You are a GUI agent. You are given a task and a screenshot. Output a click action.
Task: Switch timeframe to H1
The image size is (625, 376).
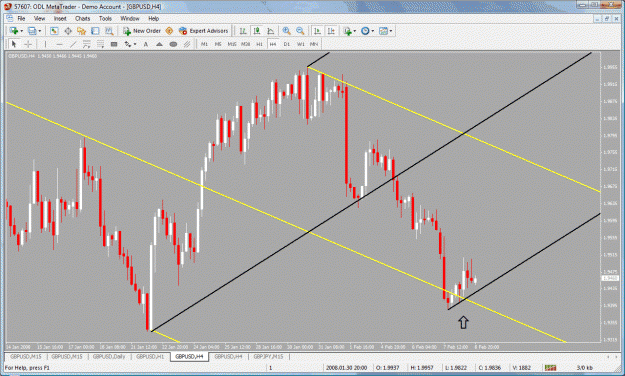coord(259,44)
